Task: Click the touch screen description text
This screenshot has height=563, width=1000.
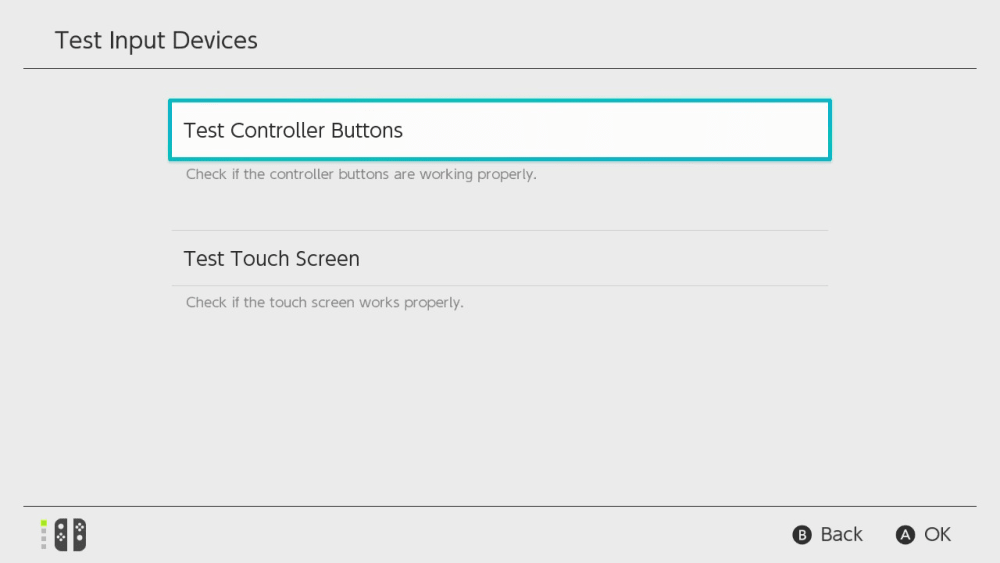Action: tap(324, 302)
